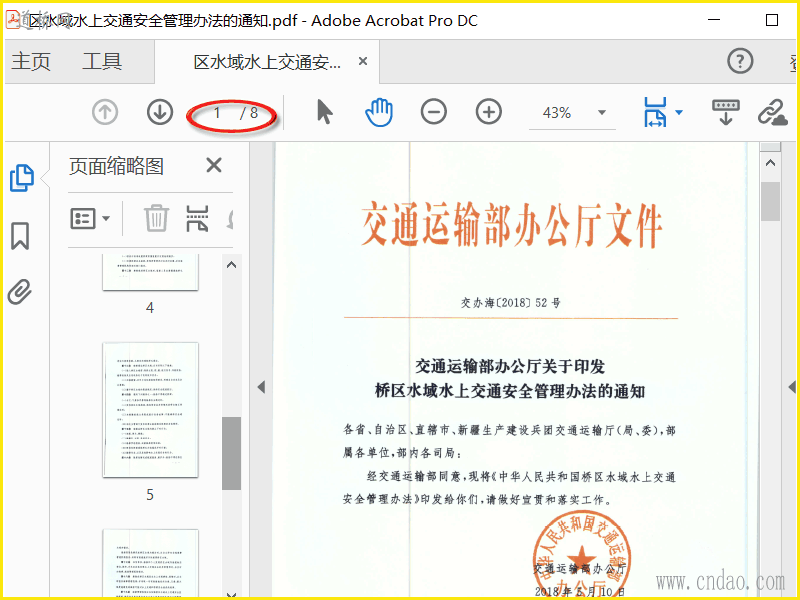The width and height of the screenshot is (800, 600).
Task: Close the document tab
Action: tap(363, 61)
